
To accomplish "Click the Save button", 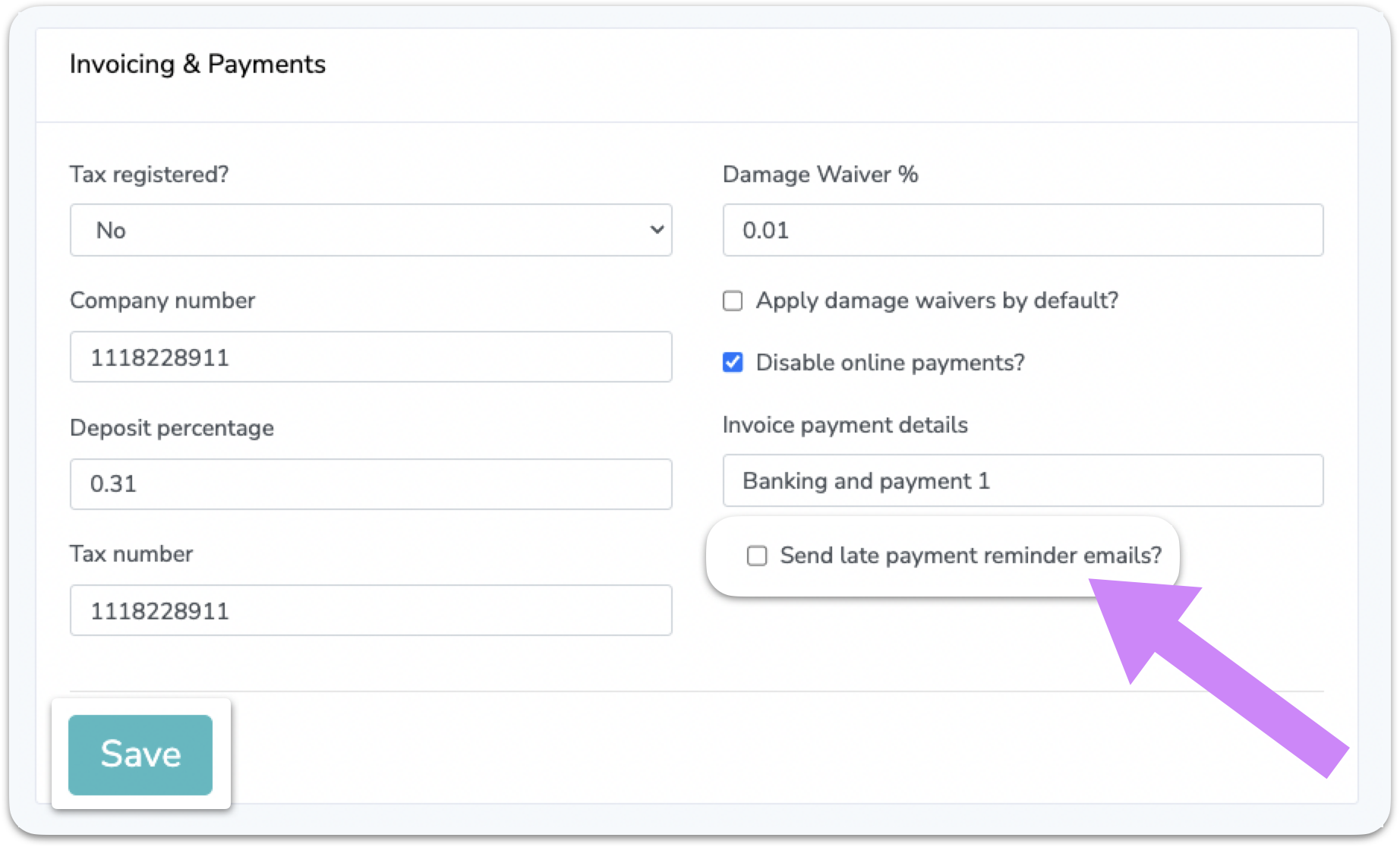I will (140, 754).
